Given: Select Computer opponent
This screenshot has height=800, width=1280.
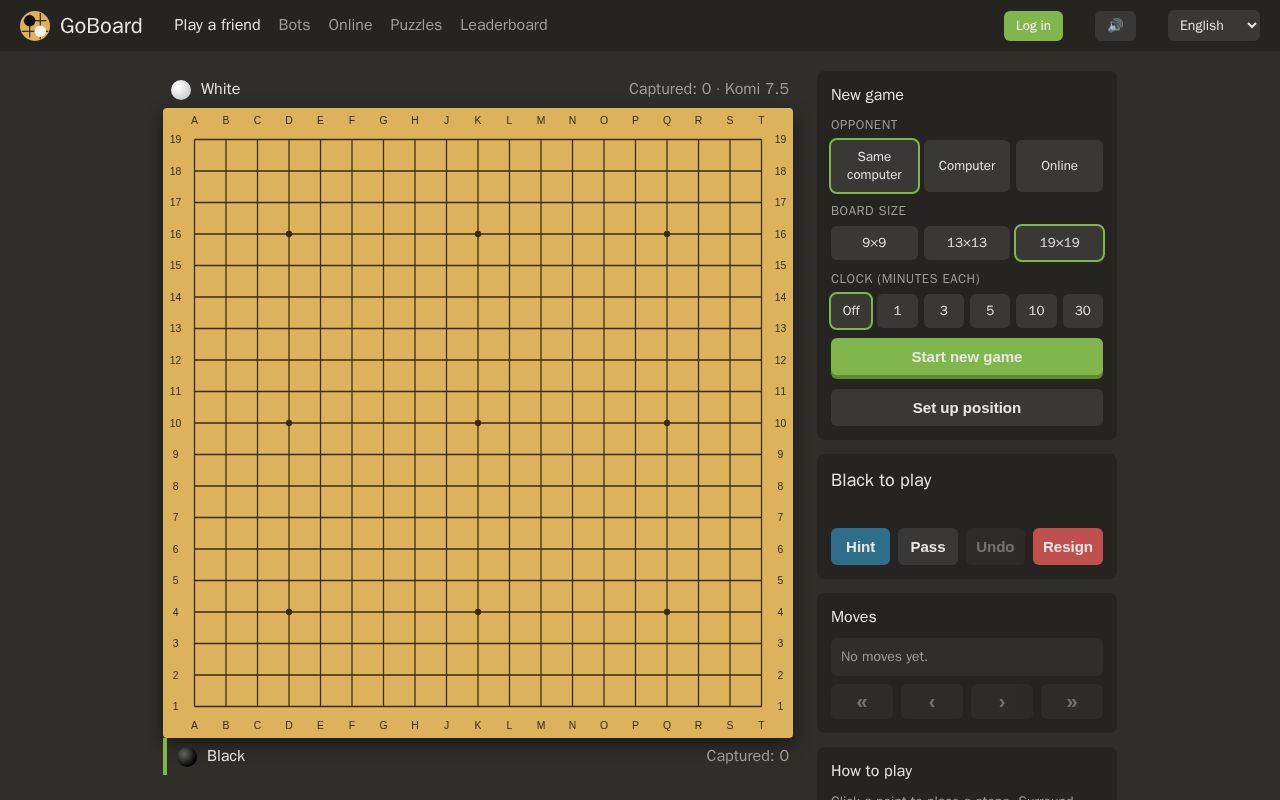Looking at the screenshot, I should [x=967, y=166].
